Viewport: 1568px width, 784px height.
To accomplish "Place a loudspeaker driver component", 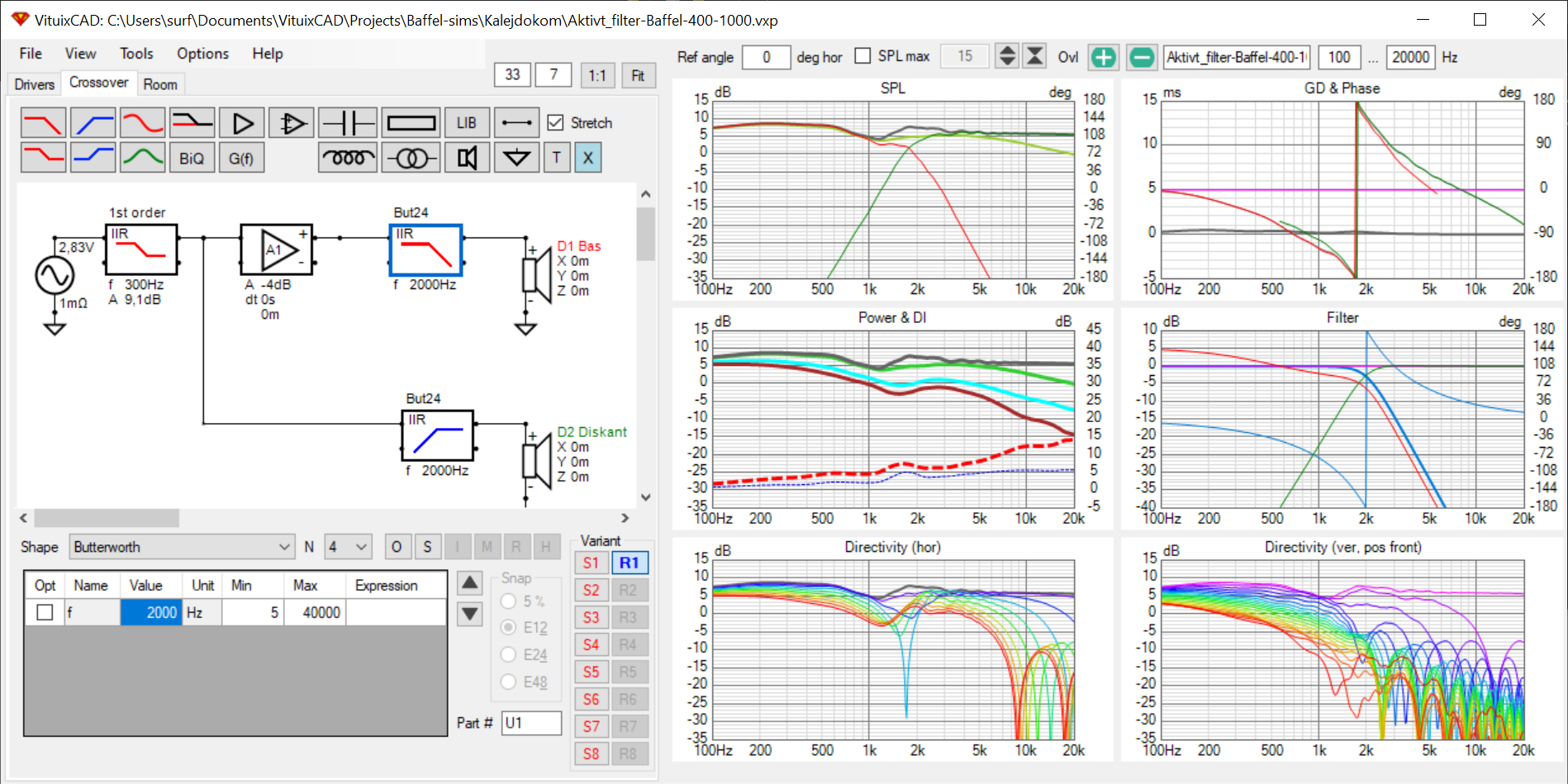I will click(x=467, y=157).
